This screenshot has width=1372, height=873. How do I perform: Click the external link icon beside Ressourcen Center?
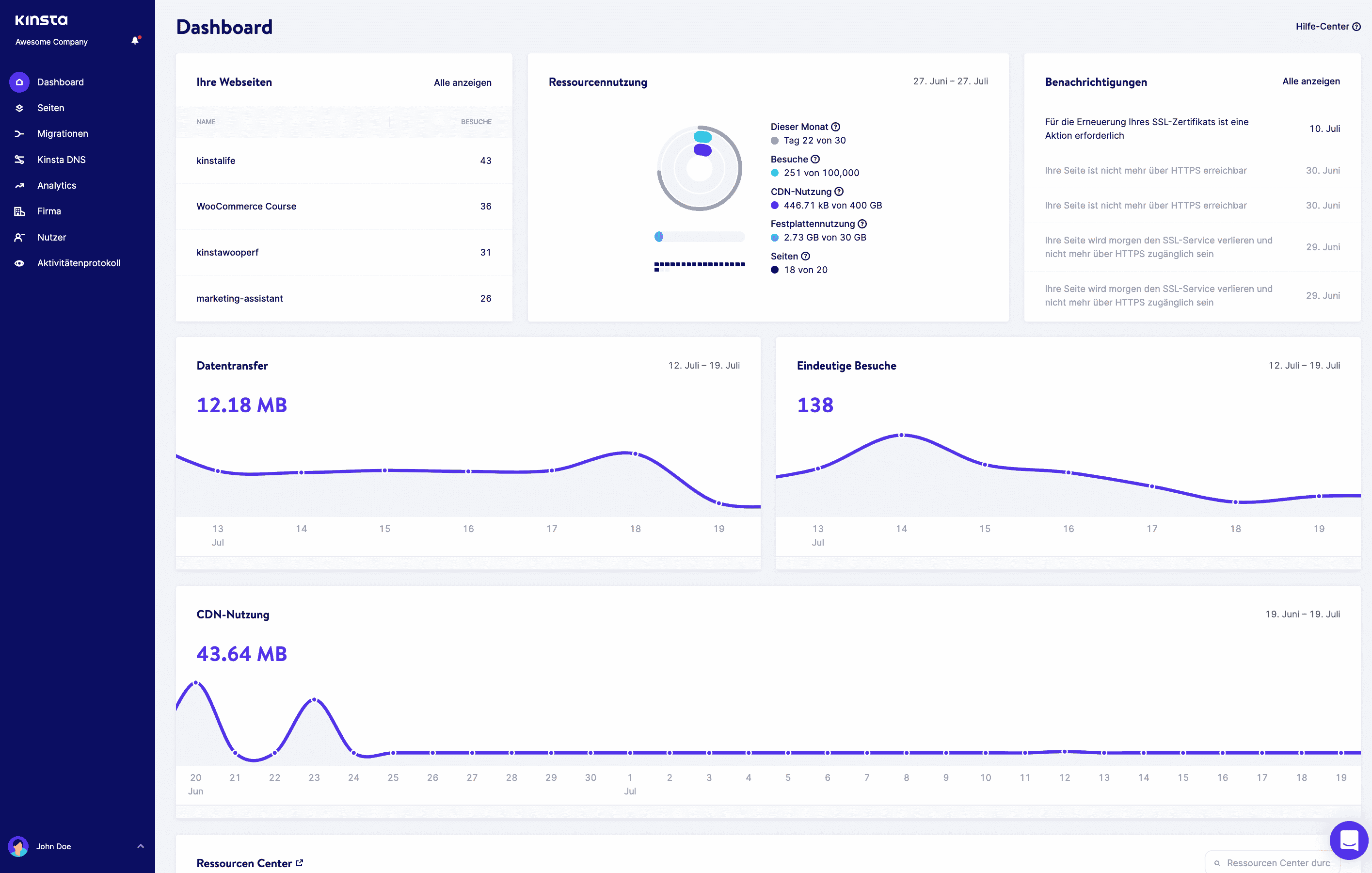click(x=300, y=862)
